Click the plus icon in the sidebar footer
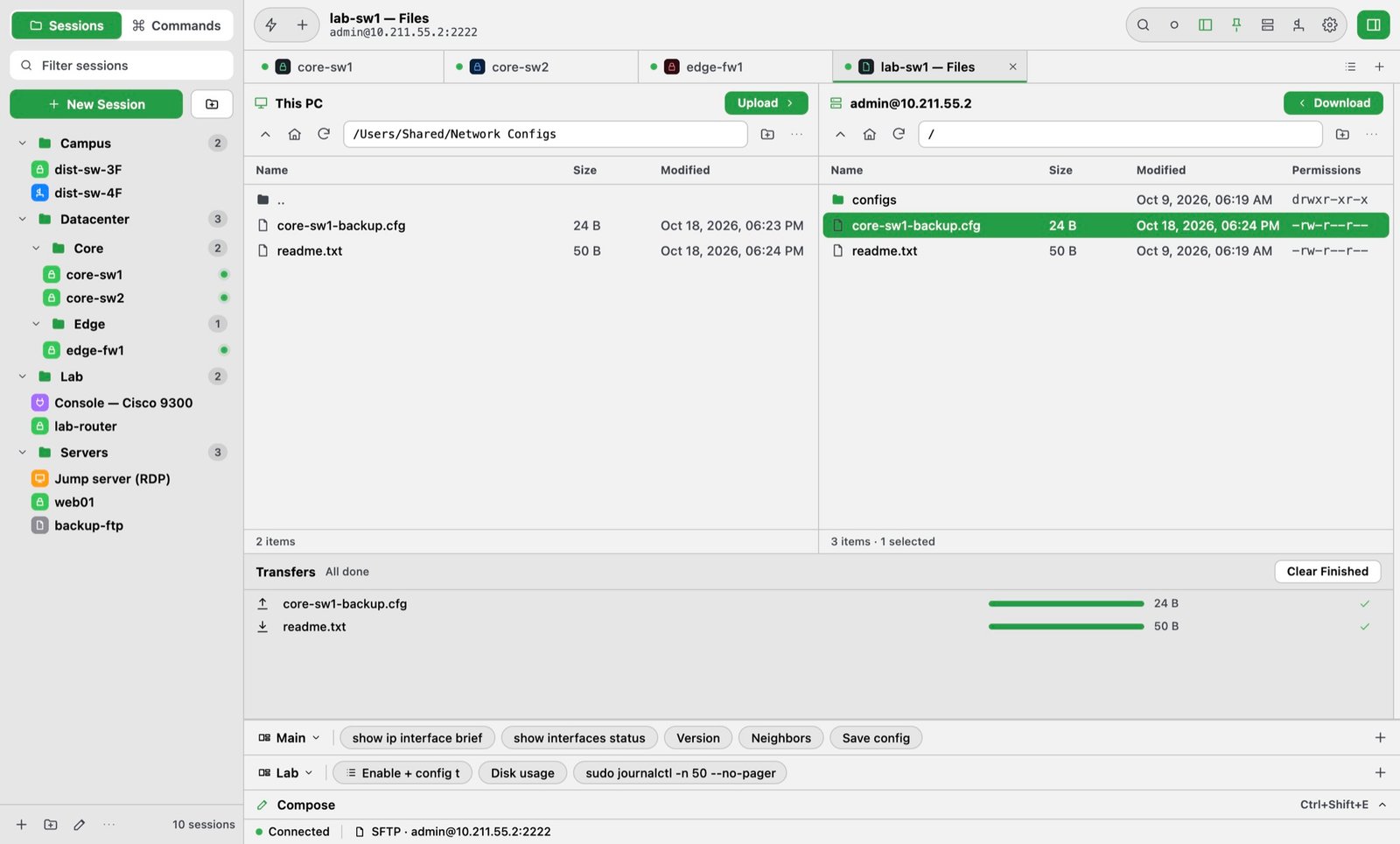 [22, 825]
